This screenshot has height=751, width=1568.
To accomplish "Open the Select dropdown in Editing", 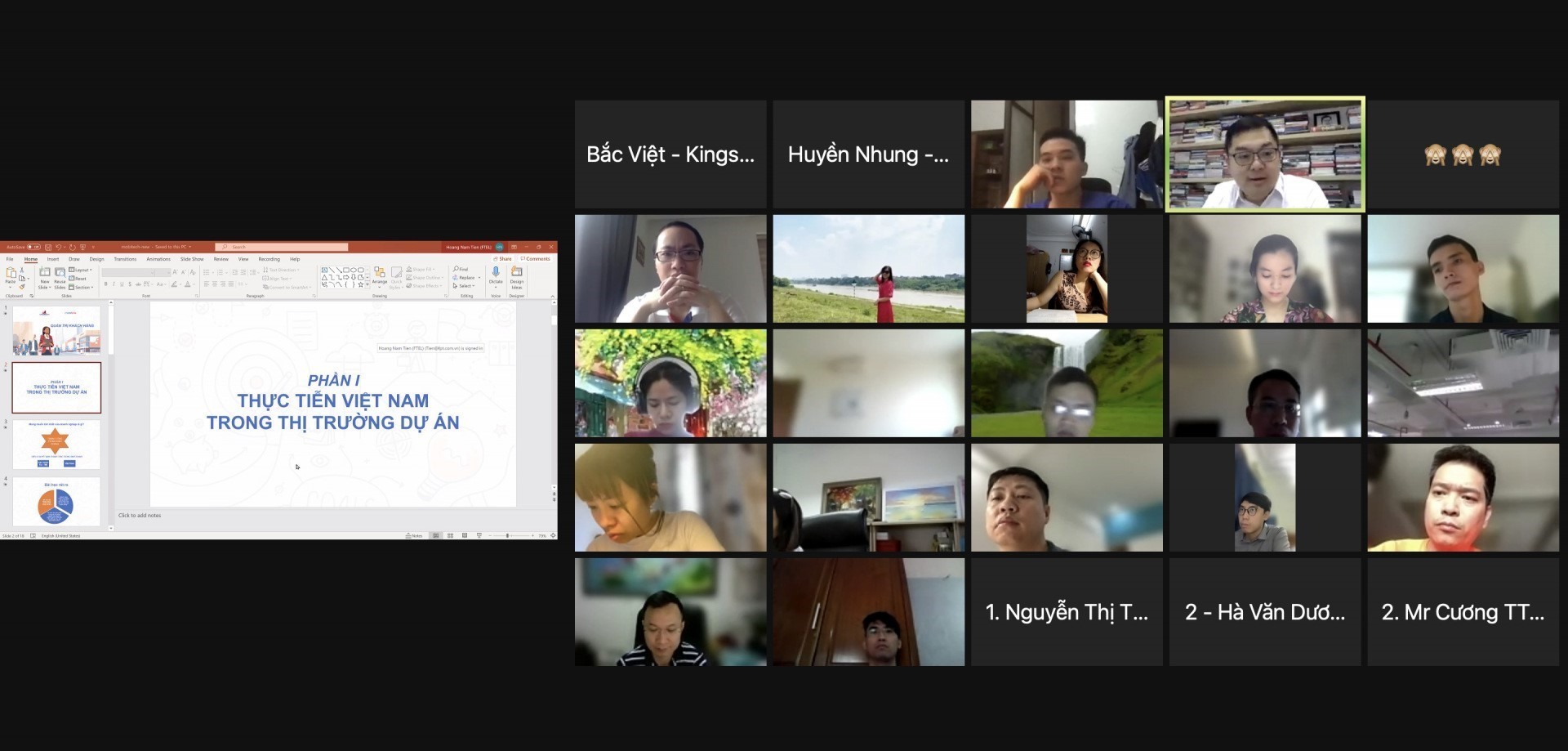I will pyautogui.click(x=465, y=286).
